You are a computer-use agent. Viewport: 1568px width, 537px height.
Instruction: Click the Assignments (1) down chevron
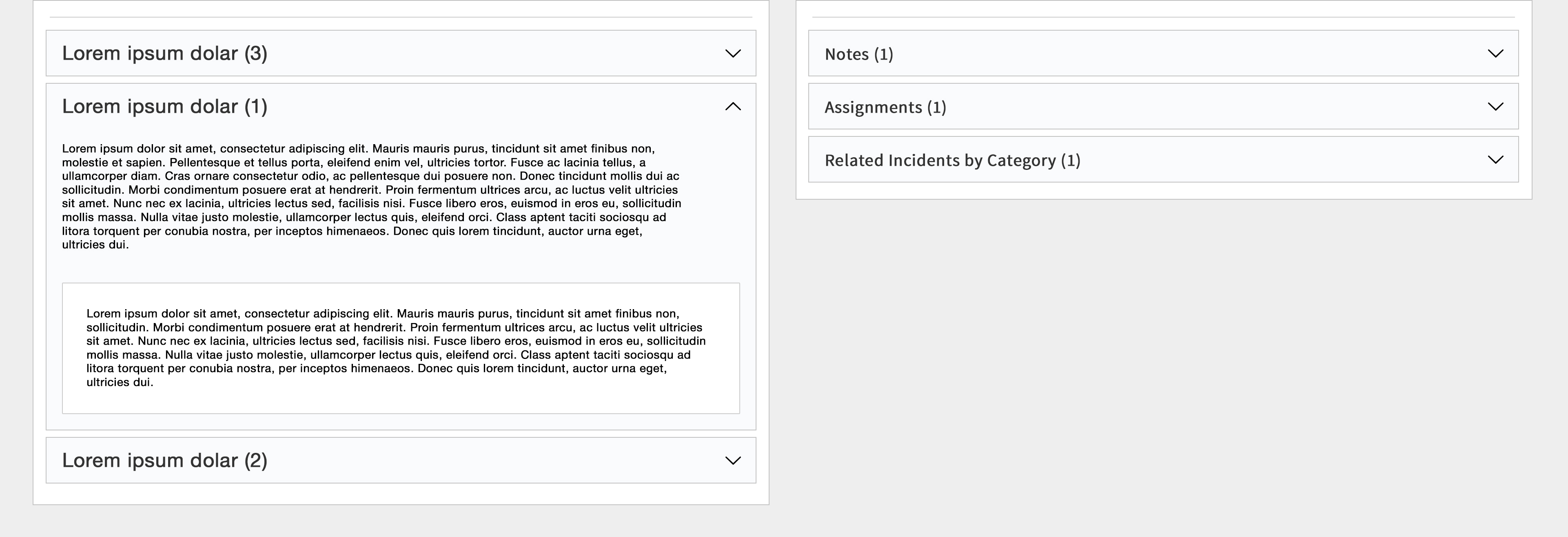tap(1495, 107)
